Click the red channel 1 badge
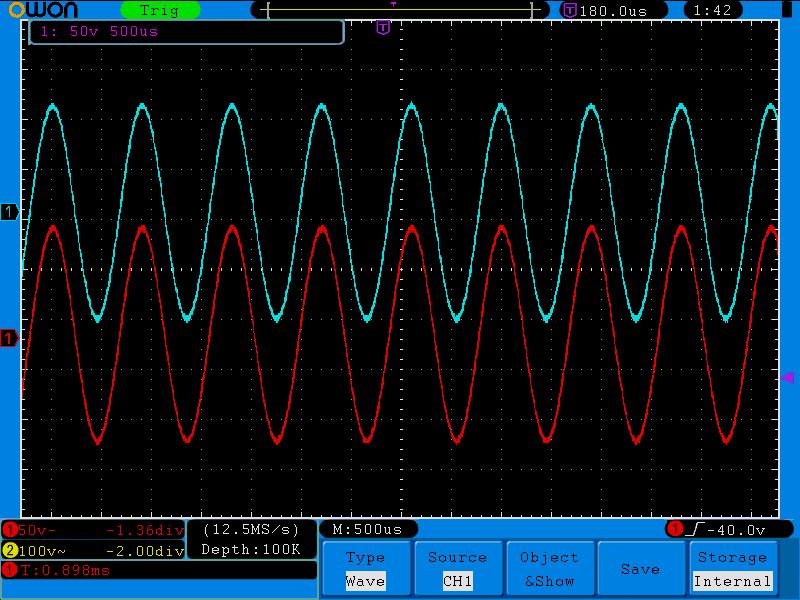The image size is (800, 600). pos(9,531)
